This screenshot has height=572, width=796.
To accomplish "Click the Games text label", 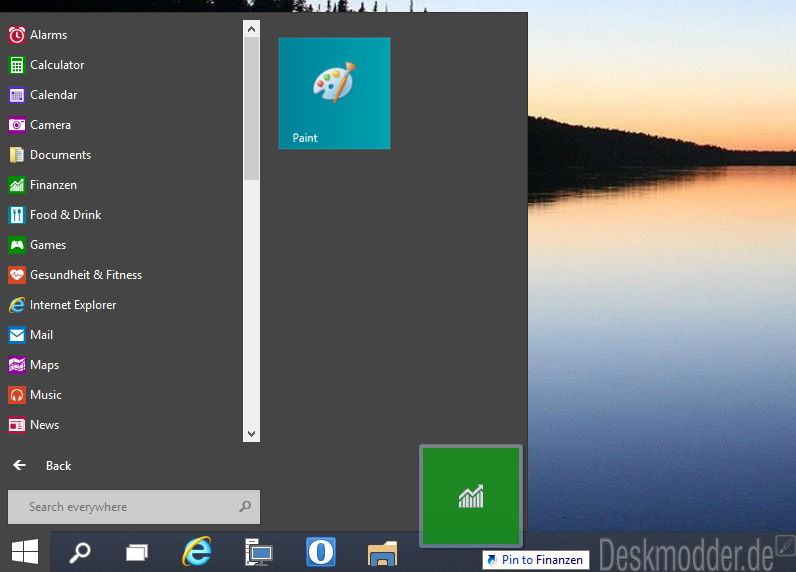I will pos(48,245).
